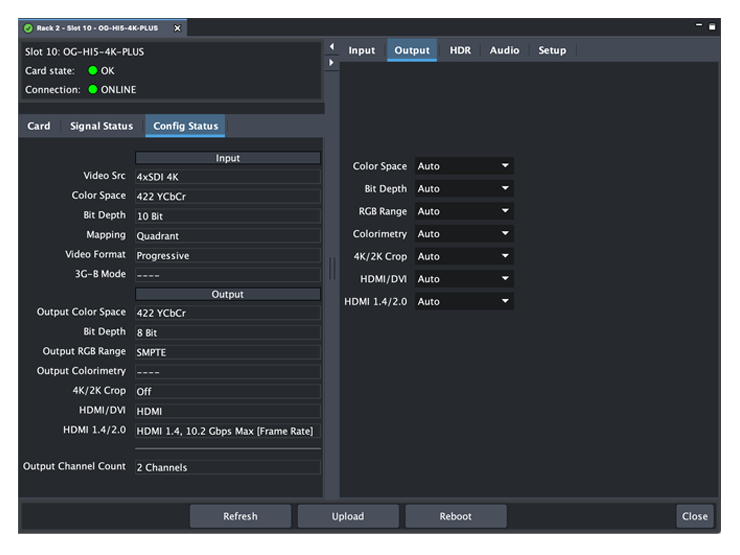Click the Upload button

pyautogui.click(x=348, y=516)
